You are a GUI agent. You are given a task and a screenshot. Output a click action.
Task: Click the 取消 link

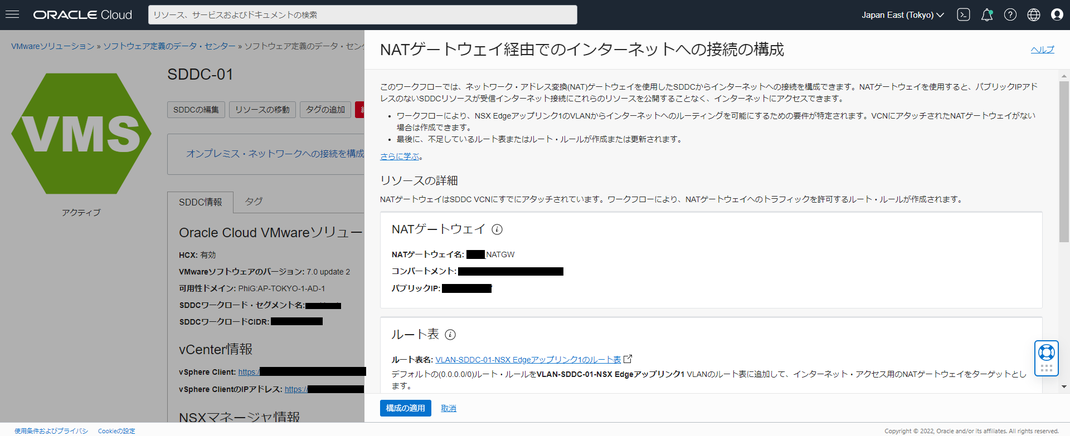pos(448,408)
